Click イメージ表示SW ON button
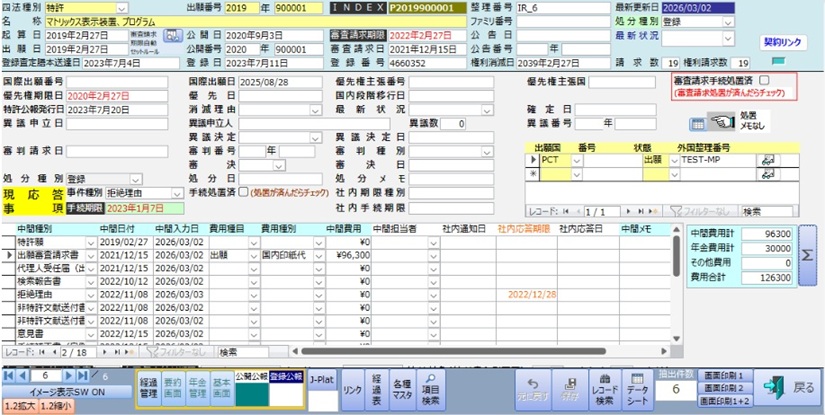 pyautogui.click(x=67, y=392)
